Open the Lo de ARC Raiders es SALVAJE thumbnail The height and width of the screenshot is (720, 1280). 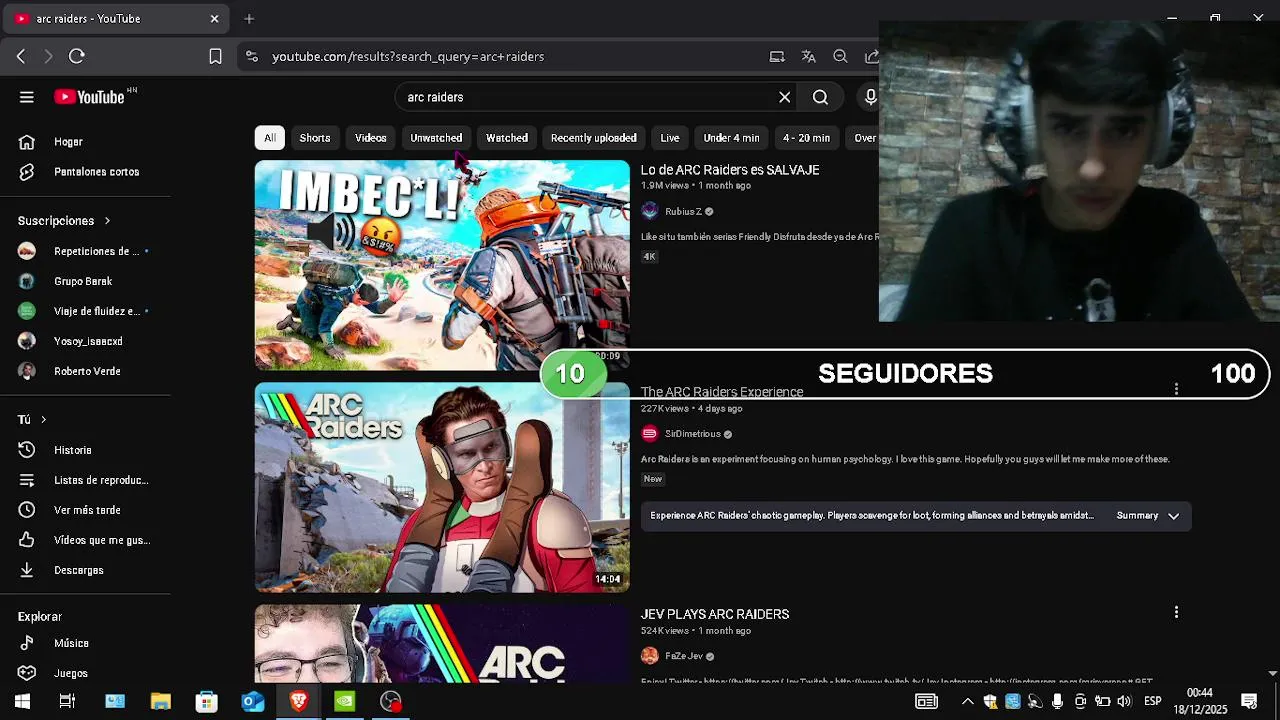pyautogui.click(x=442, y=265)
